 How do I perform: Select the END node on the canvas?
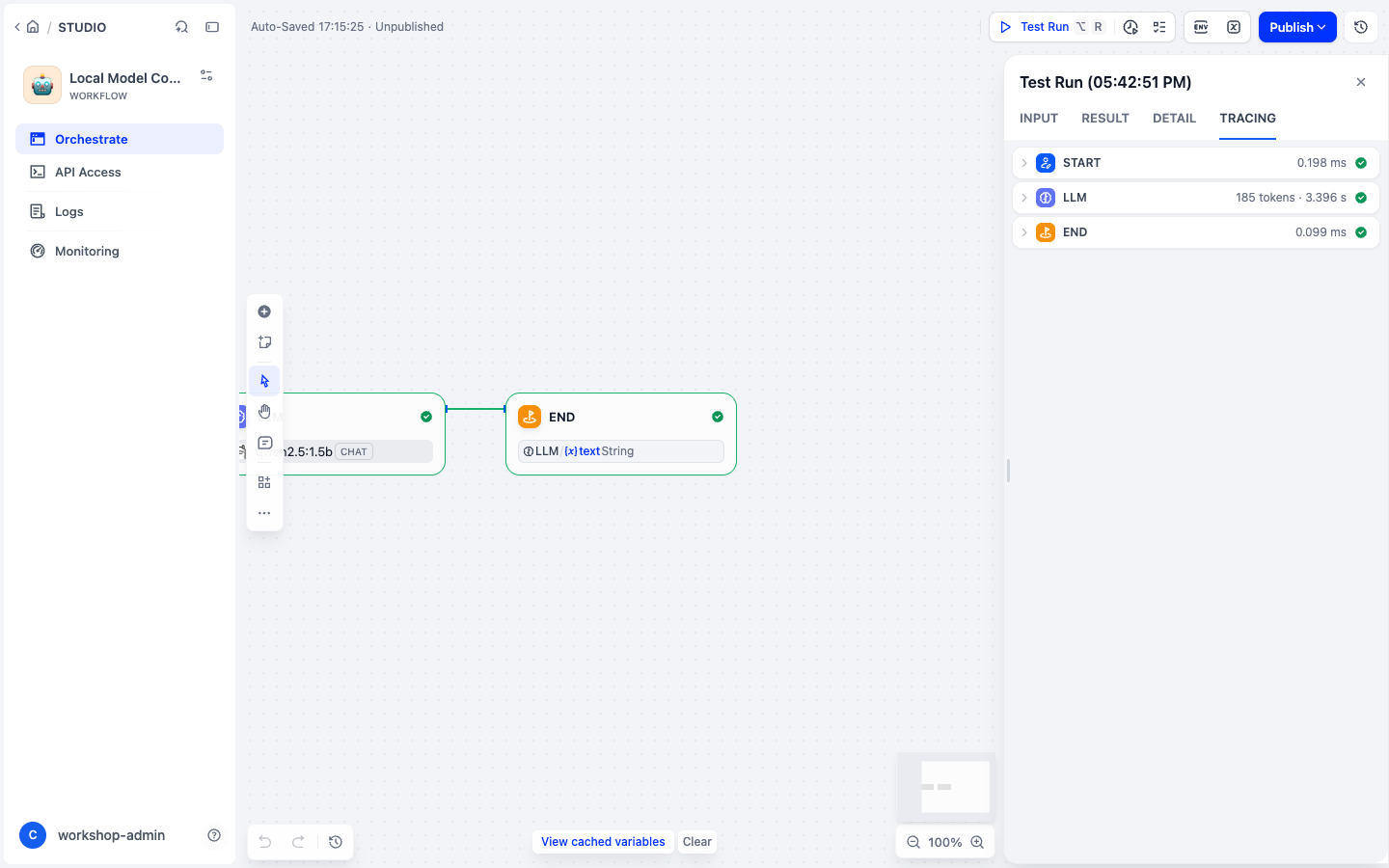click(621, 434)
